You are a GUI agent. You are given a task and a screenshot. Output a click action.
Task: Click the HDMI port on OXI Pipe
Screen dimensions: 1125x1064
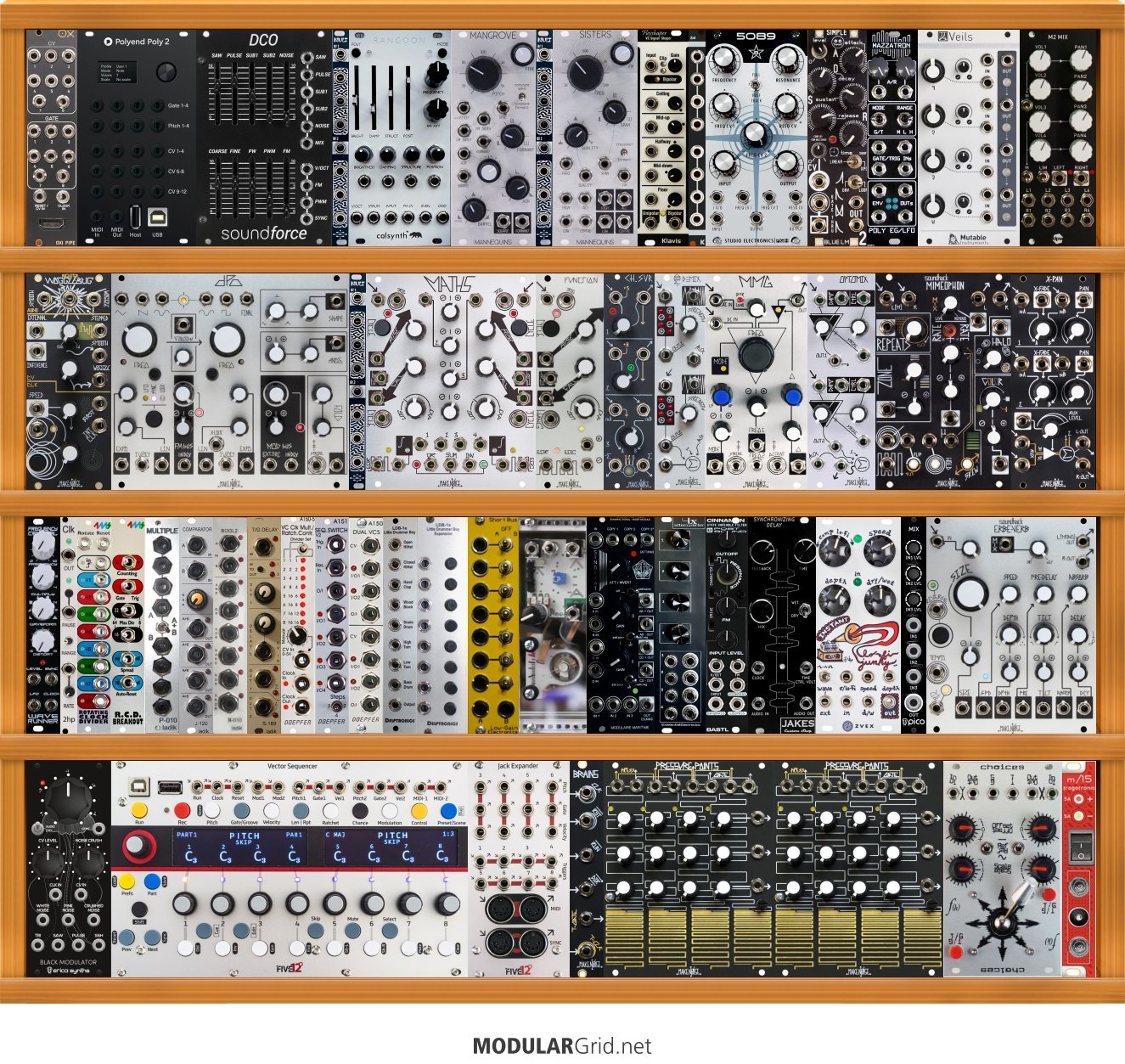pos(51,224)
